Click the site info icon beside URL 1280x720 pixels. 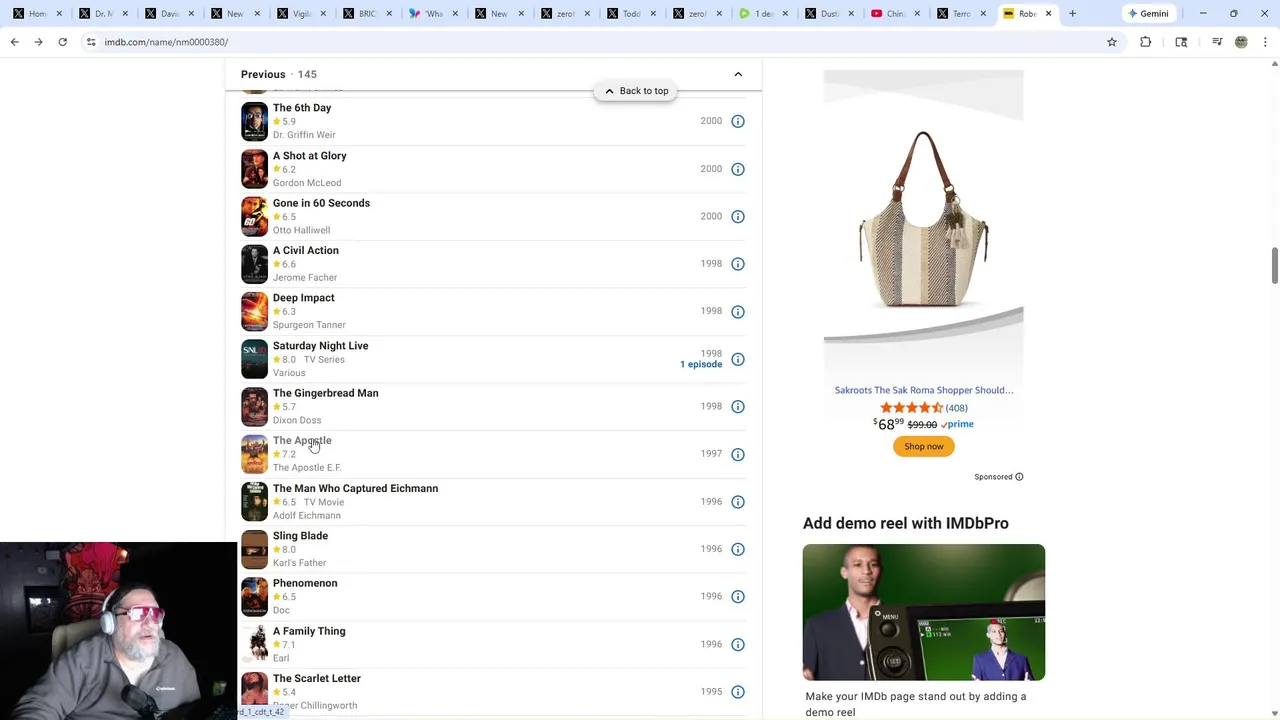pyautogui.click(x=91, y=42)
